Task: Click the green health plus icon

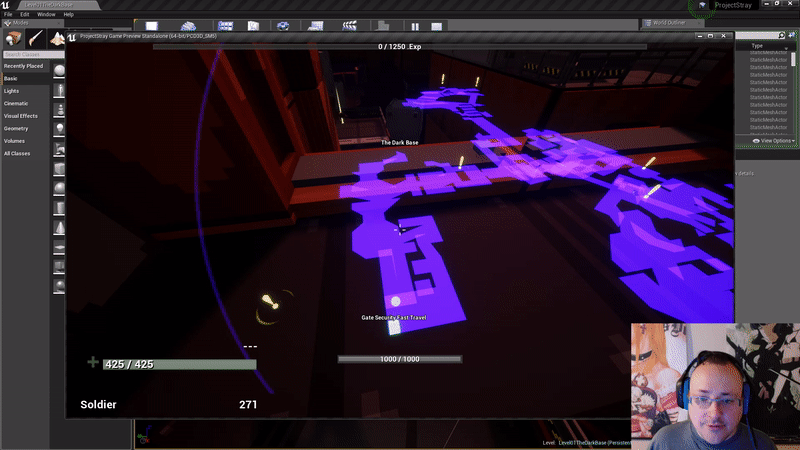Action: [93, 362]
